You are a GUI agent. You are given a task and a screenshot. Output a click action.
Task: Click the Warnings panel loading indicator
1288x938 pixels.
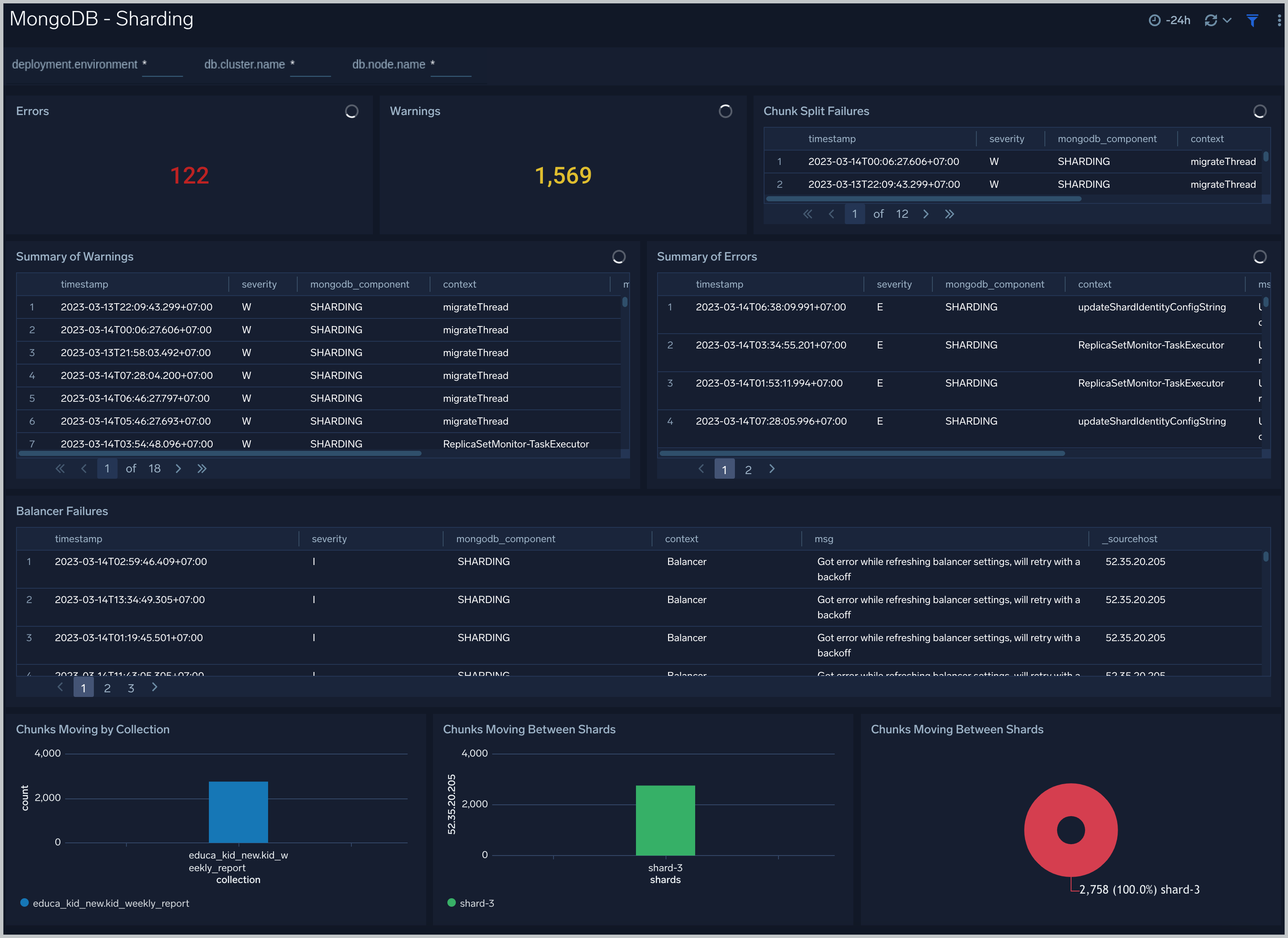click(x=725, y=111)
